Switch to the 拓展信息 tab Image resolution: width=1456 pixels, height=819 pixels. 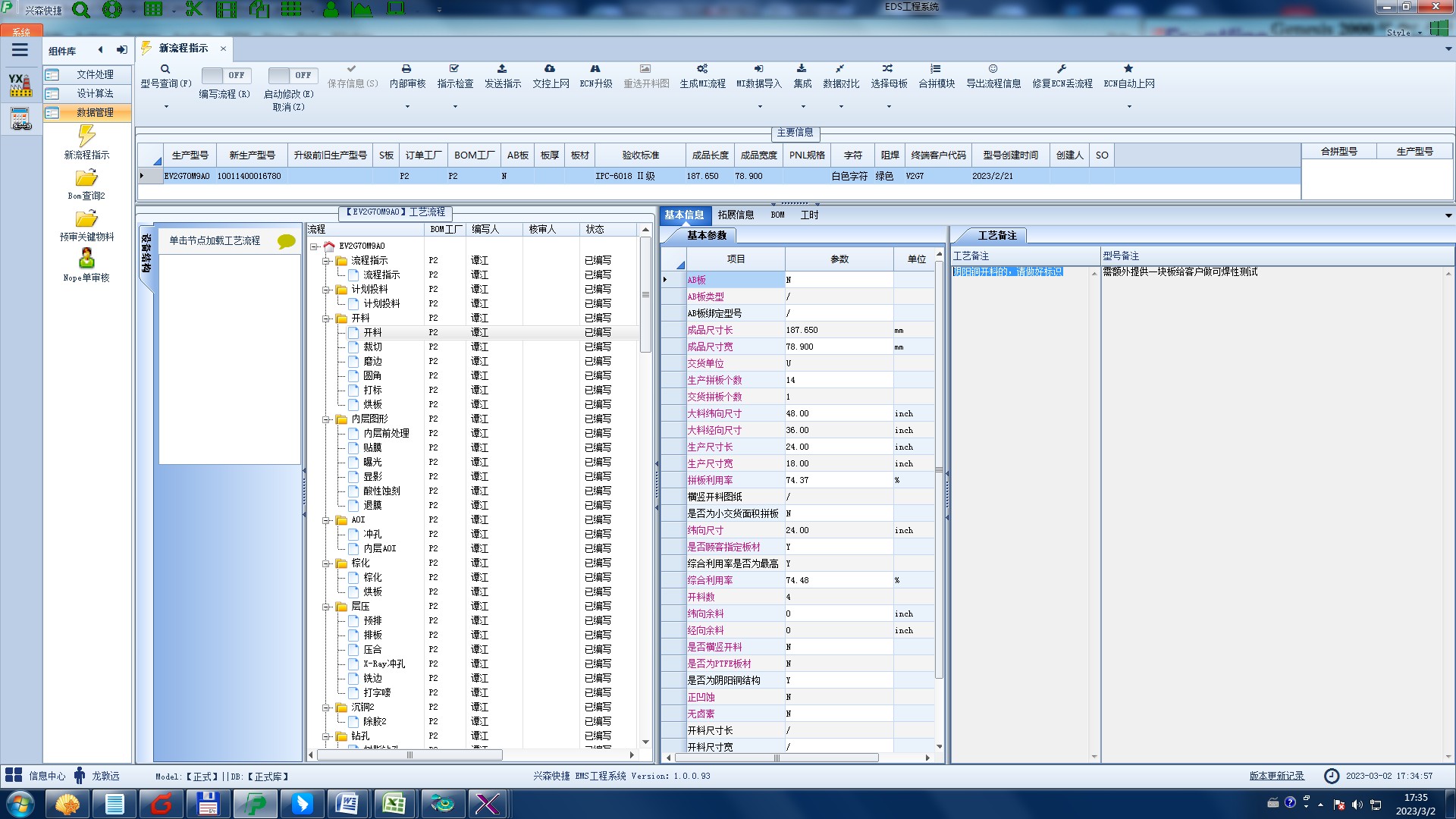pos(735,215)
